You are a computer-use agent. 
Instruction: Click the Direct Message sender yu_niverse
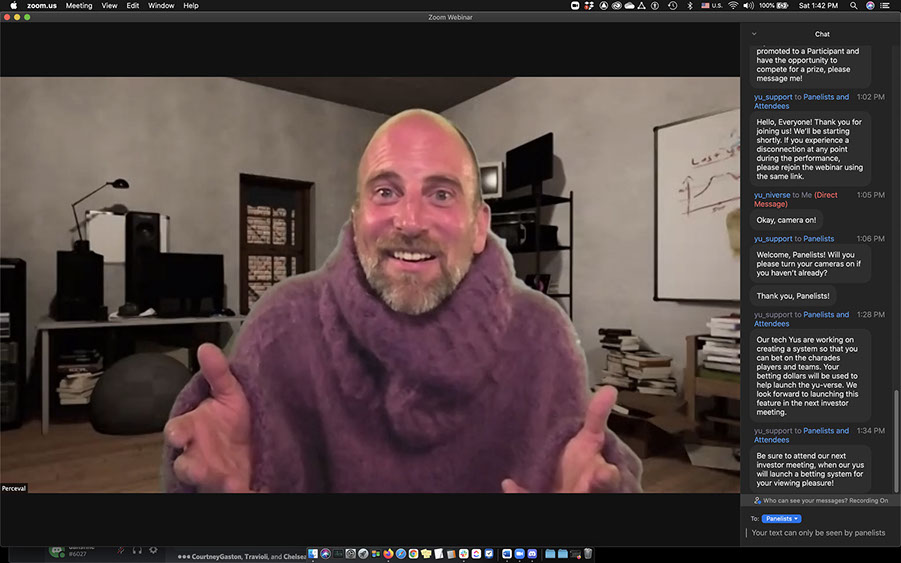772,195
